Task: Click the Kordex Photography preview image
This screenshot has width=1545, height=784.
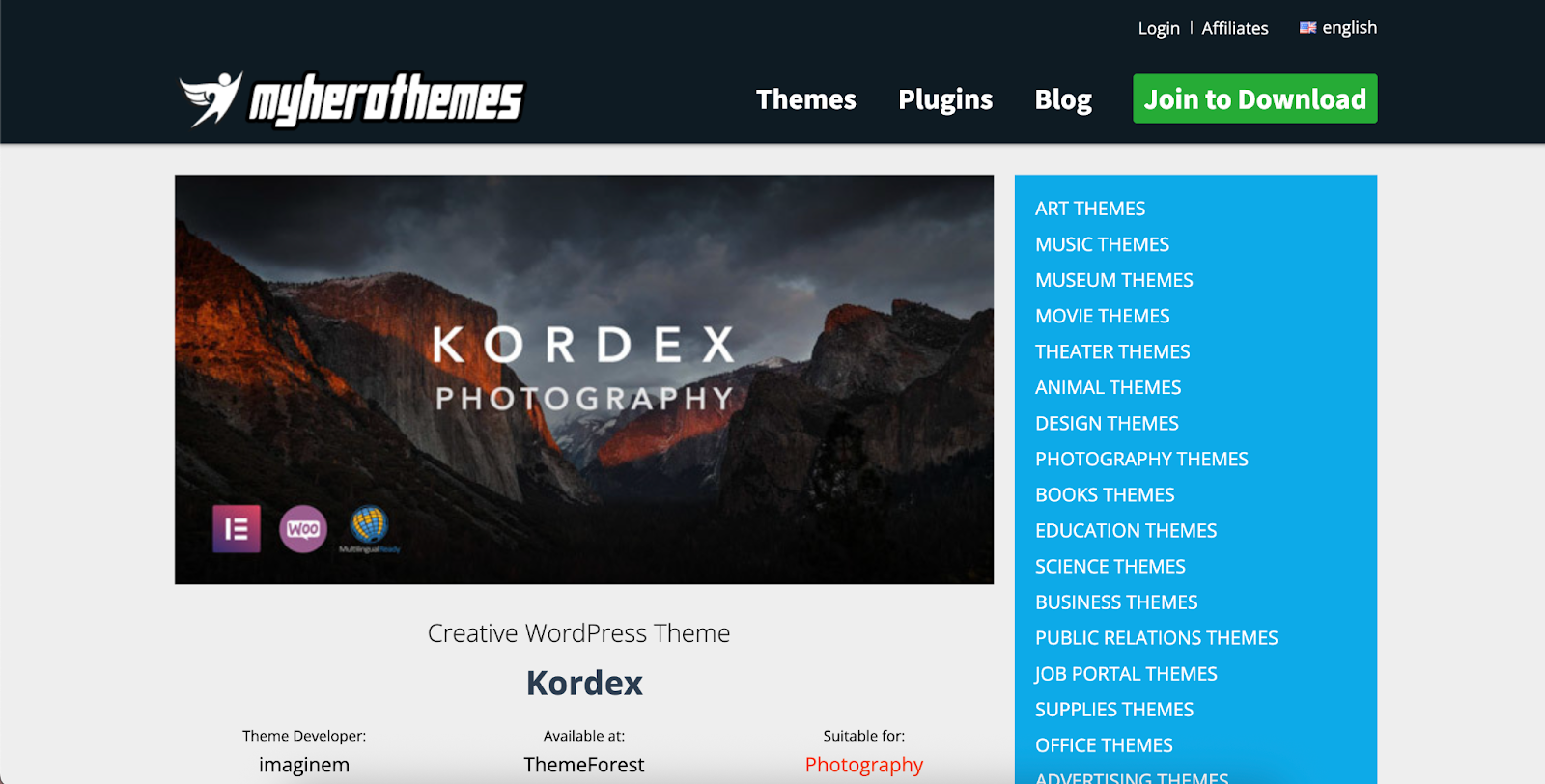Action: point(584,378)
